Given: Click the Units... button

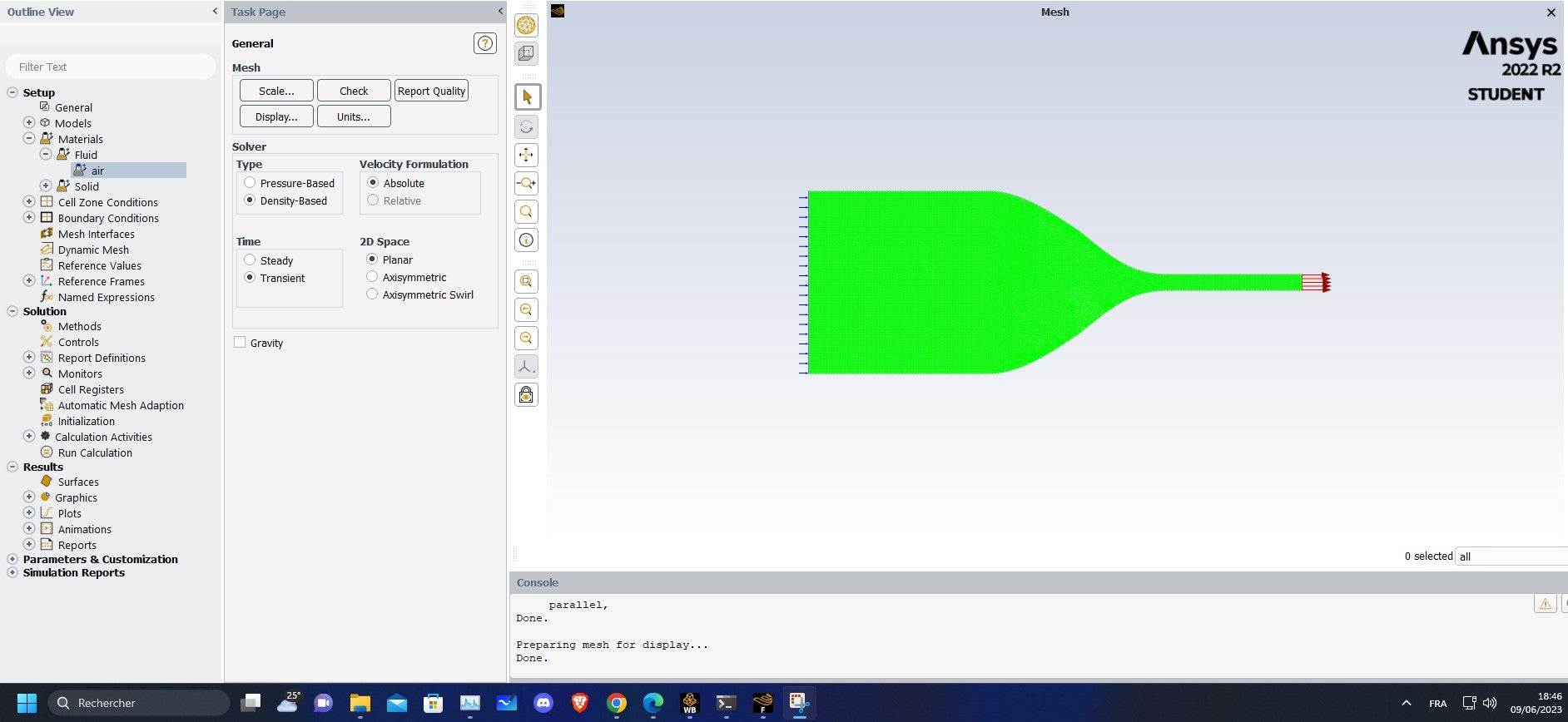Looking at the screenshot, I should [x=354, y=116].
